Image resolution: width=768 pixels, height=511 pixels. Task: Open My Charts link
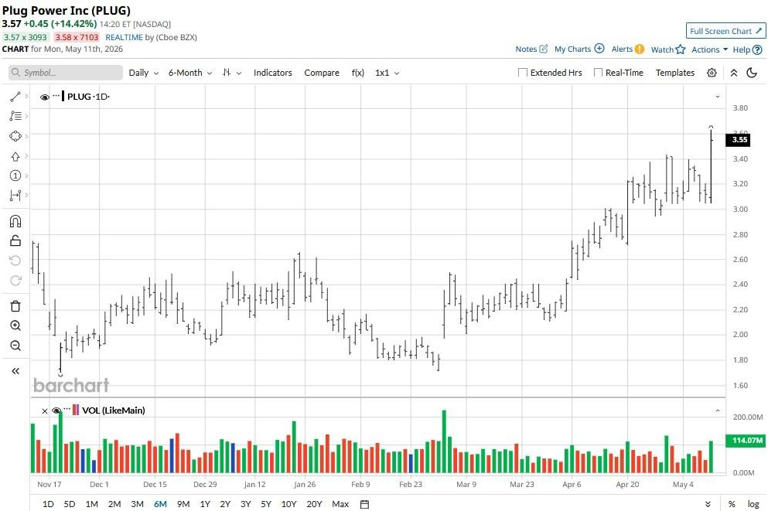pyautogui.click(x=579, y=49)
